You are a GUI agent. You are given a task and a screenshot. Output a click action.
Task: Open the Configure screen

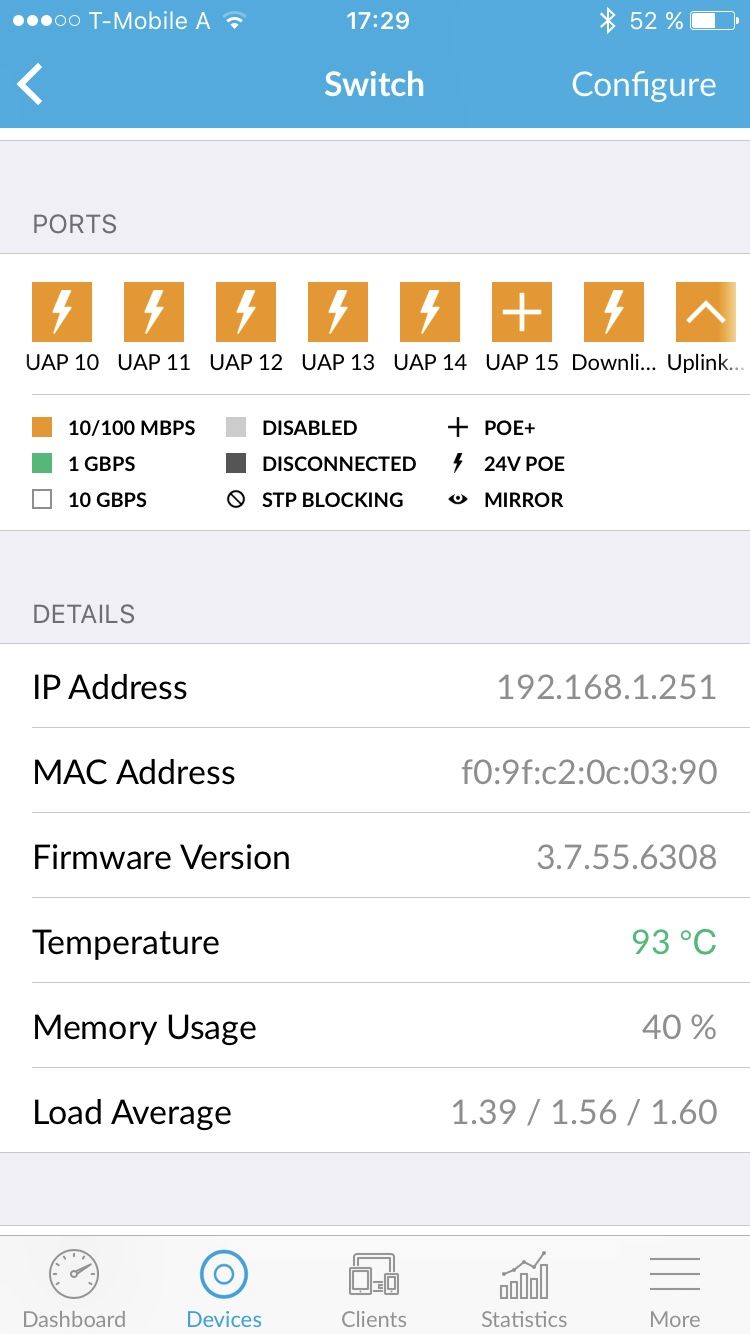click(x=643, y=85)
